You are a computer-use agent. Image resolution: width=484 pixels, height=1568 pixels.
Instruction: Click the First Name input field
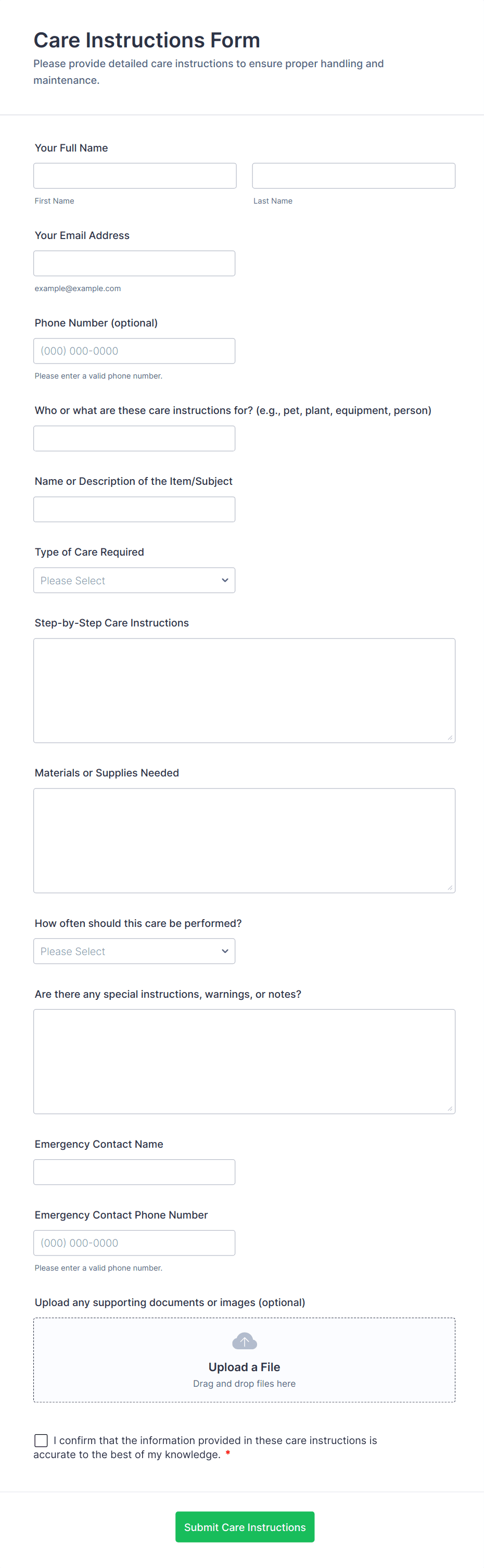(x=134, y=175)
